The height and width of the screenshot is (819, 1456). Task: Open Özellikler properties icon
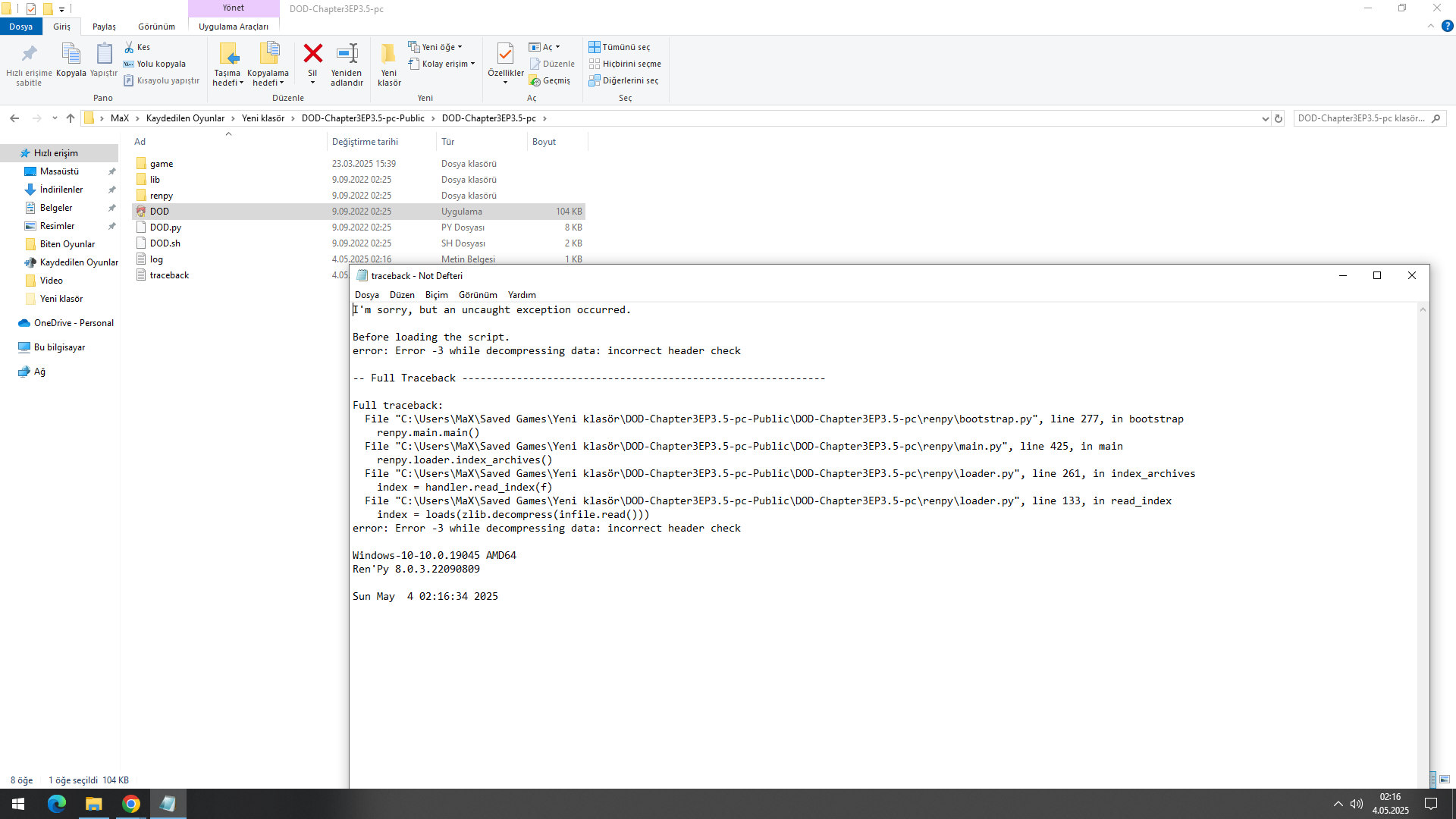(505, 54)
